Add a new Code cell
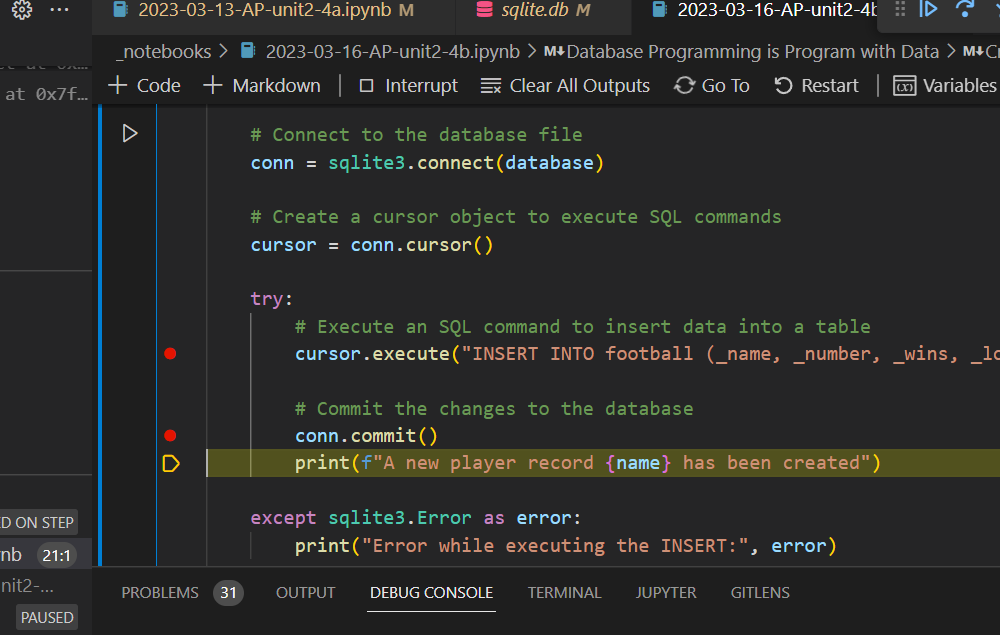Viewport: 1000px width, 635px height. click(x=142, y=86)
